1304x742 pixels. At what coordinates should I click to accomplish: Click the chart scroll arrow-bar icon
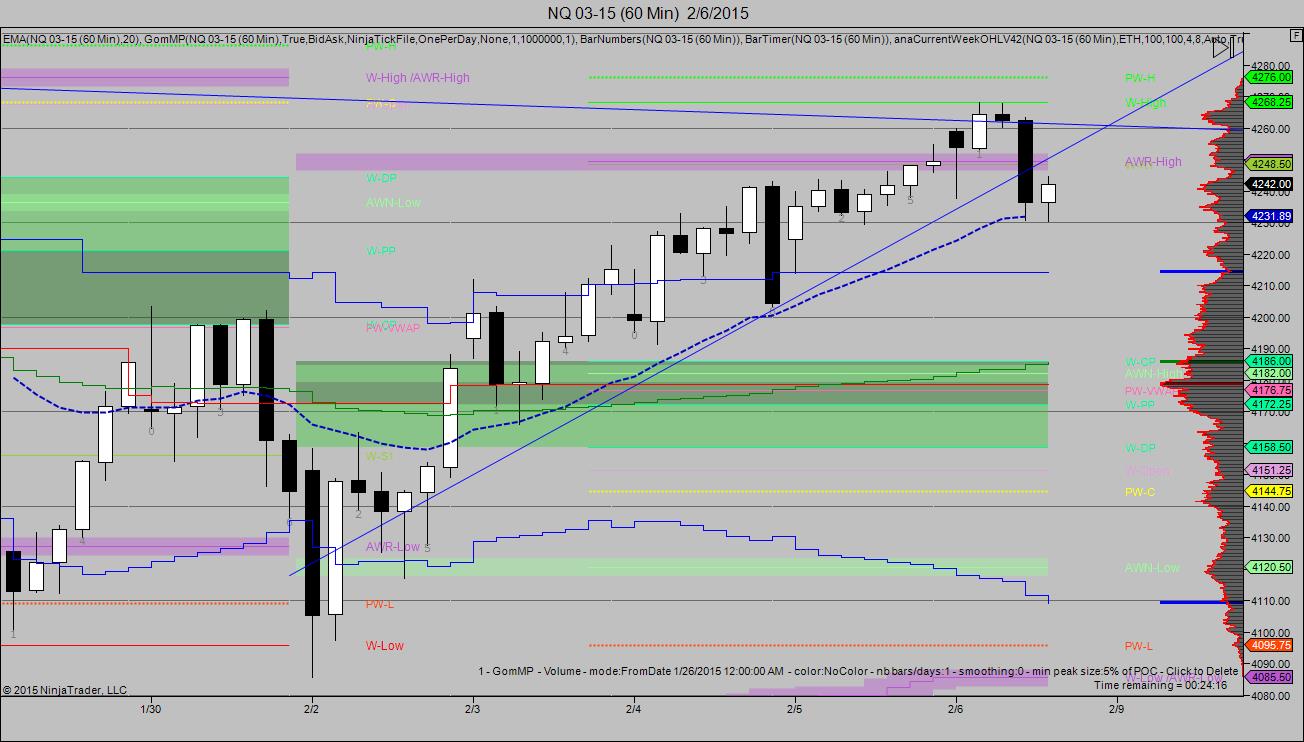(x=1221, y=47)
